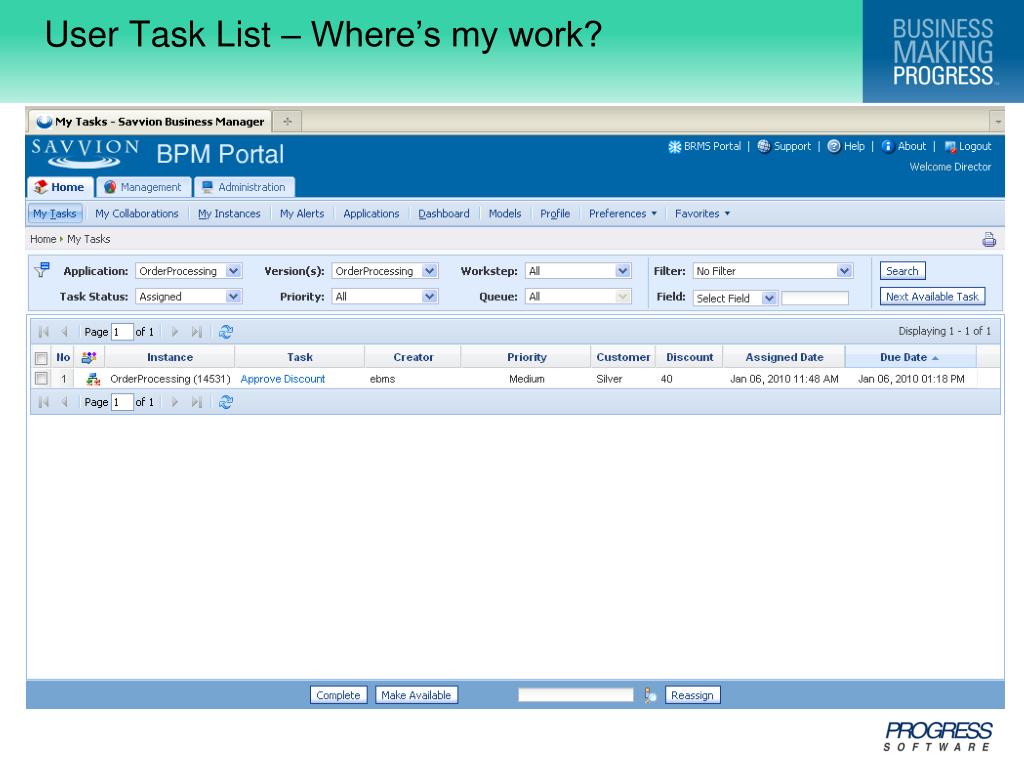Click the Search button
Viewport: 1024px width, 768px height.
pos(903,270)
